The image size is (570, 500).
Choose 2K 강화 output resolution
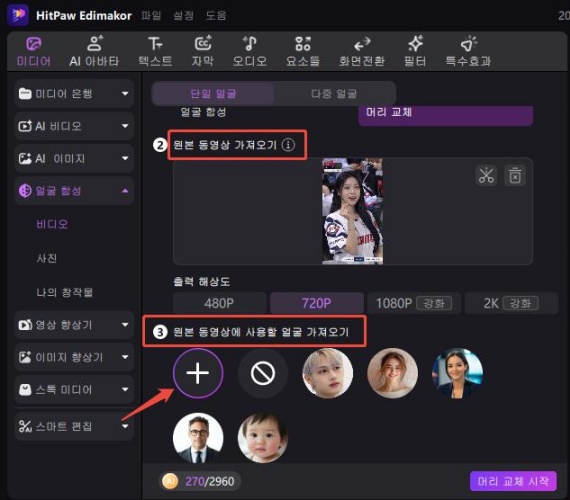pos(511,303)
